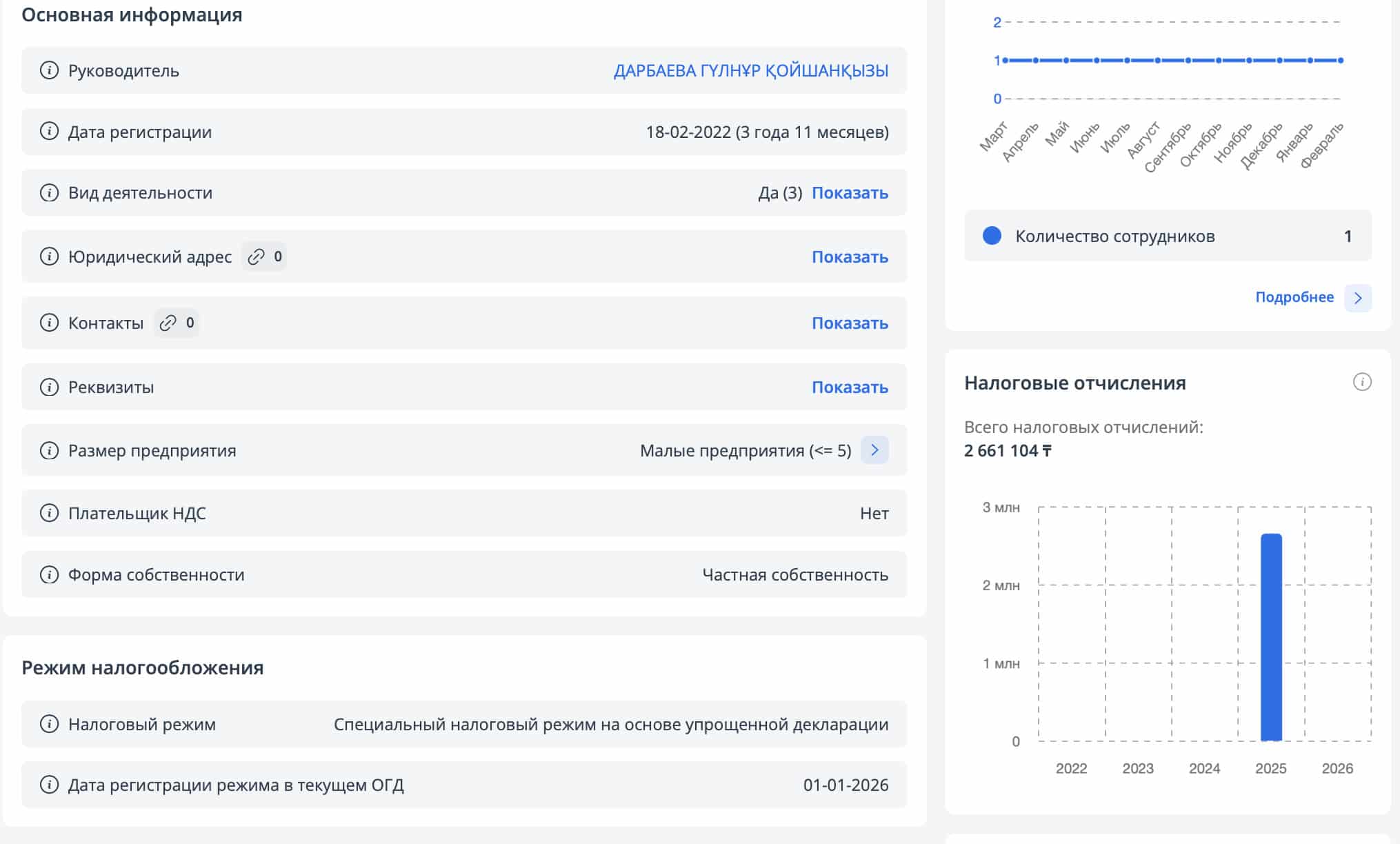The height and width of the screenshot is (844, 1400).
Task: Click link icon beside Контакты
Action: click(168, 323)
